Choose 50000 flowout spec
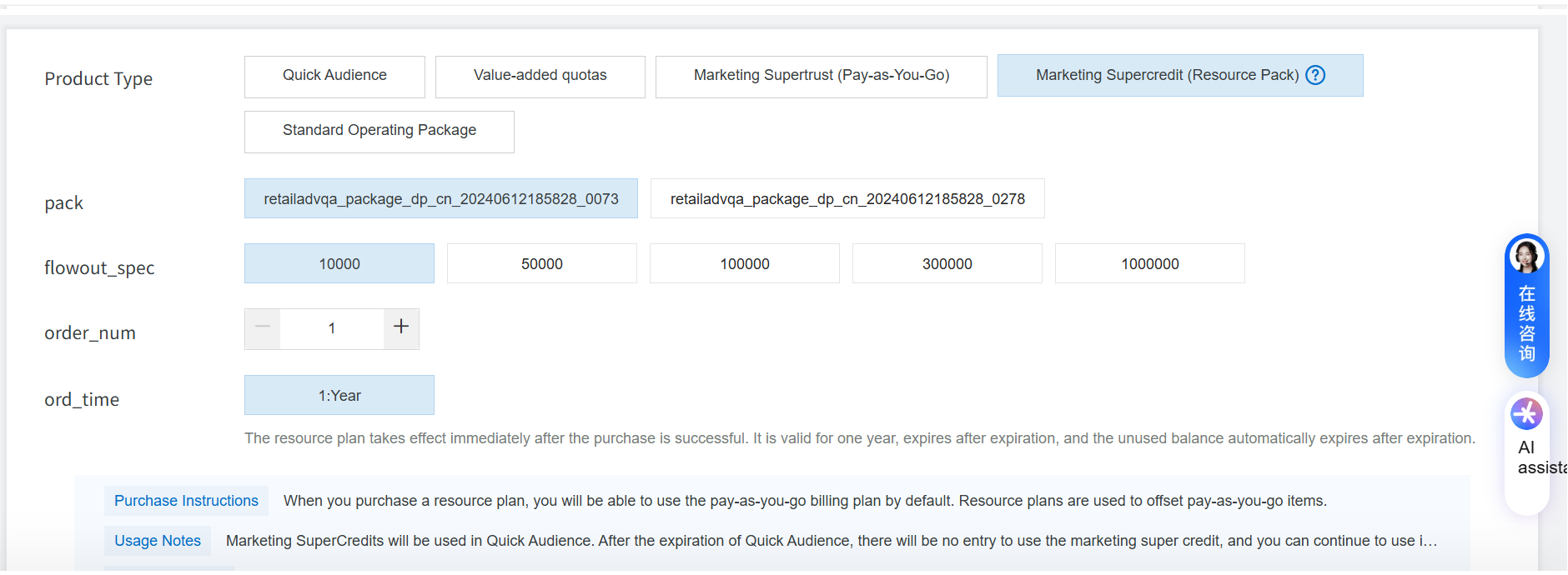This screenshot has height=575, width=1568. click(541, 264)
